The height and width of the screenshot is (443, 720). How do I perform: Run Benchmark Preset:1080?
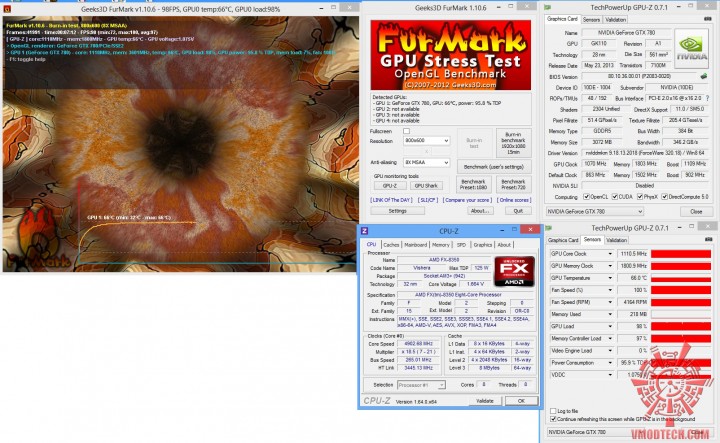(473, 185)
